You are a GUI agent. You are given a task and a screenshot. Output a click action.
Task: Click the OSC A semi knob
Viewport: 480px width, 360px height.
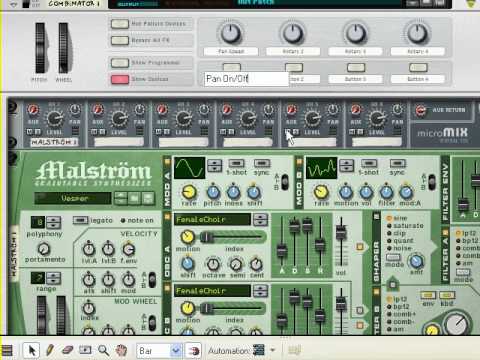click(236, 264)
